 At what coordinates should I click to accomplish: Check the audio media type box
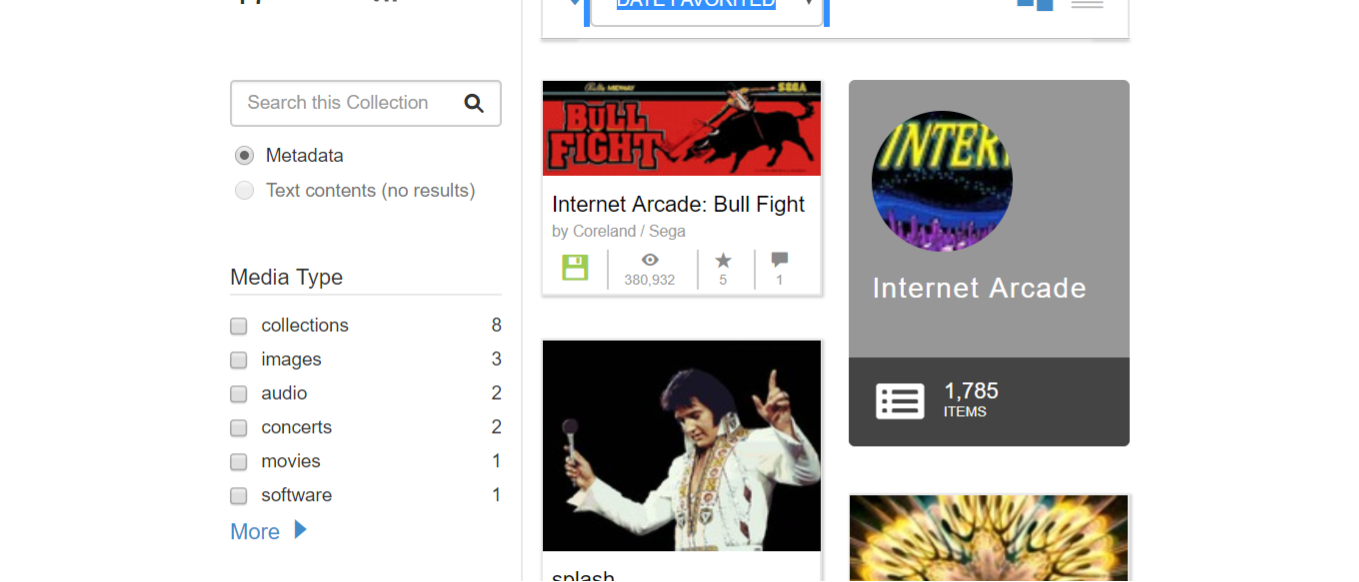pyautogui.click(x=239, y=394)
